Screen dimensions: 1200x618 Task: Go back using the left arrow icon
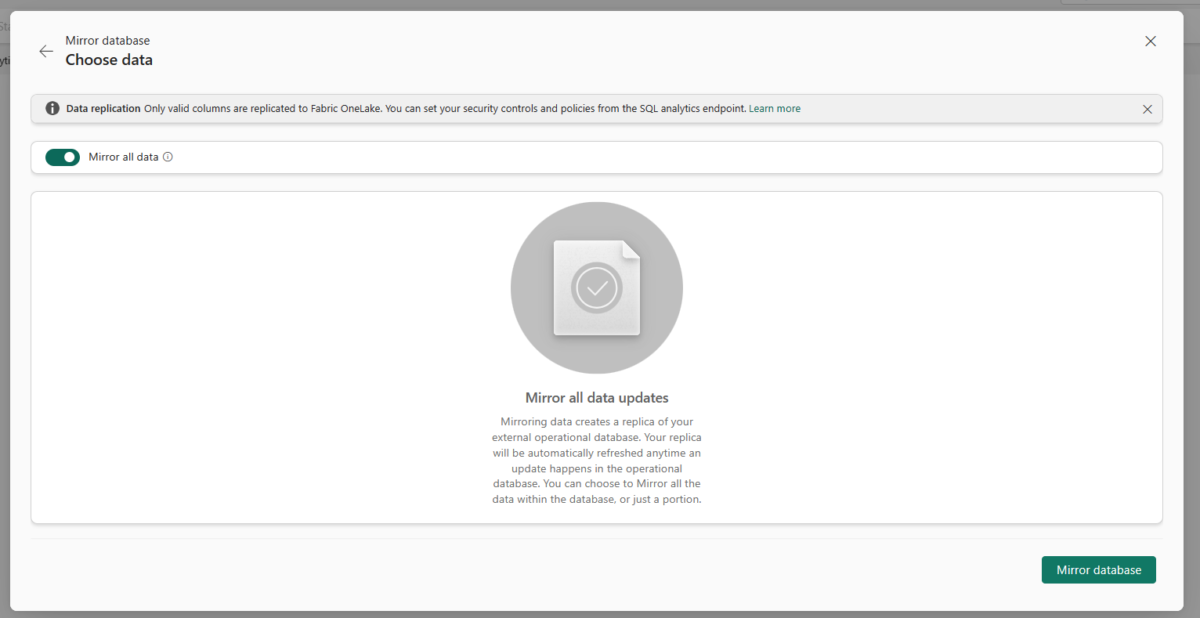pyautogui.click(x=46, y=51)
